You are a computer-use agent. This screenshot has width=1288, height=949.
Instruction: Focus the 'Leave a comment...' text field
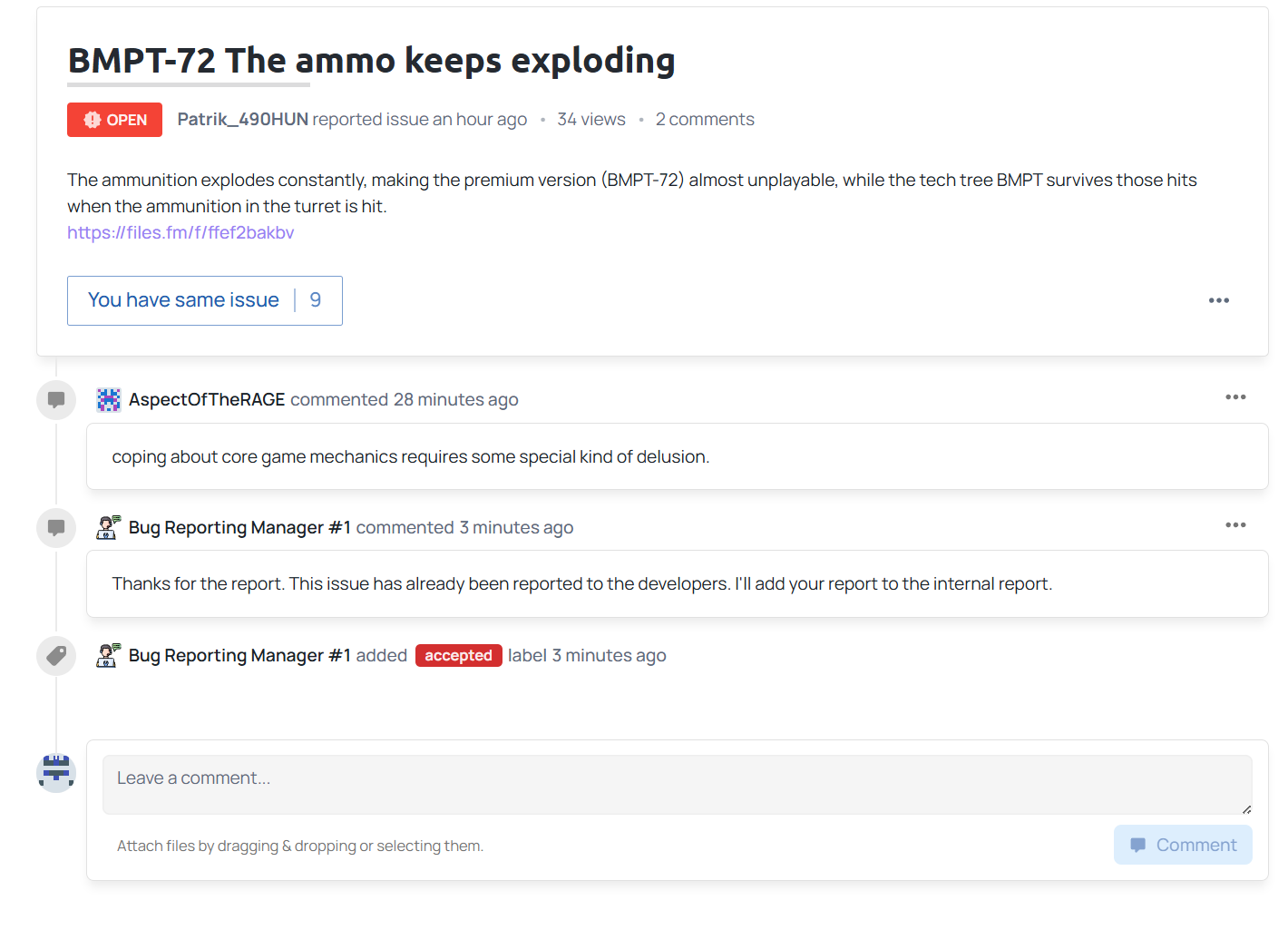[677, 785]
